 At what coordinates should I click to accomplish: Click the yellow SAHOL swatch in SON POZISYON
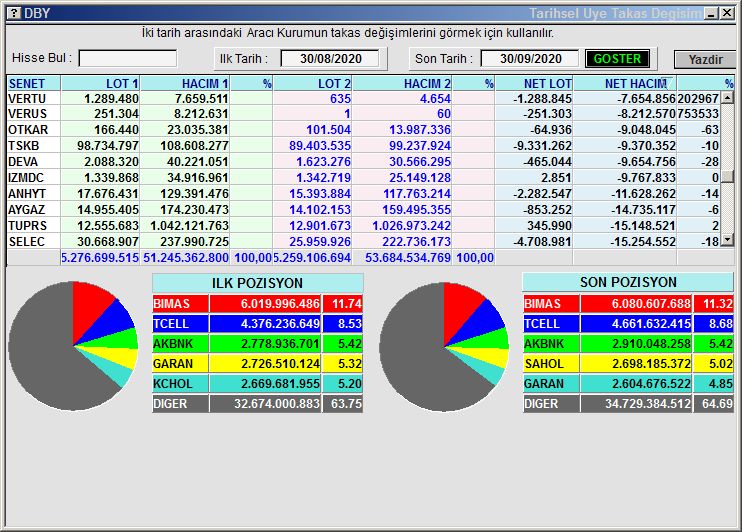(x=551, y=364)
